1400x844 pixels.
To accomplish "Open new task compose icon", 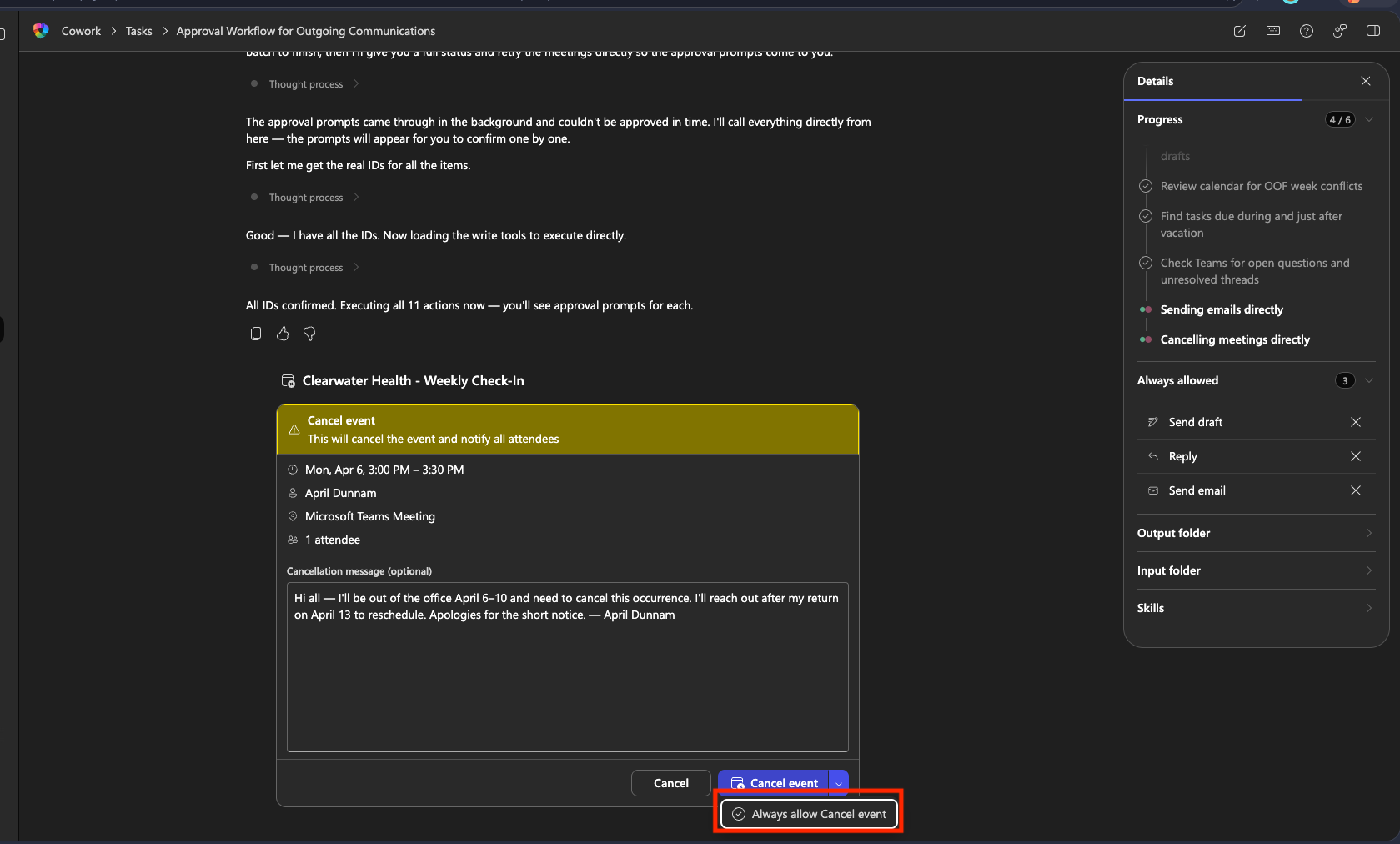I will coord(1240,31).
